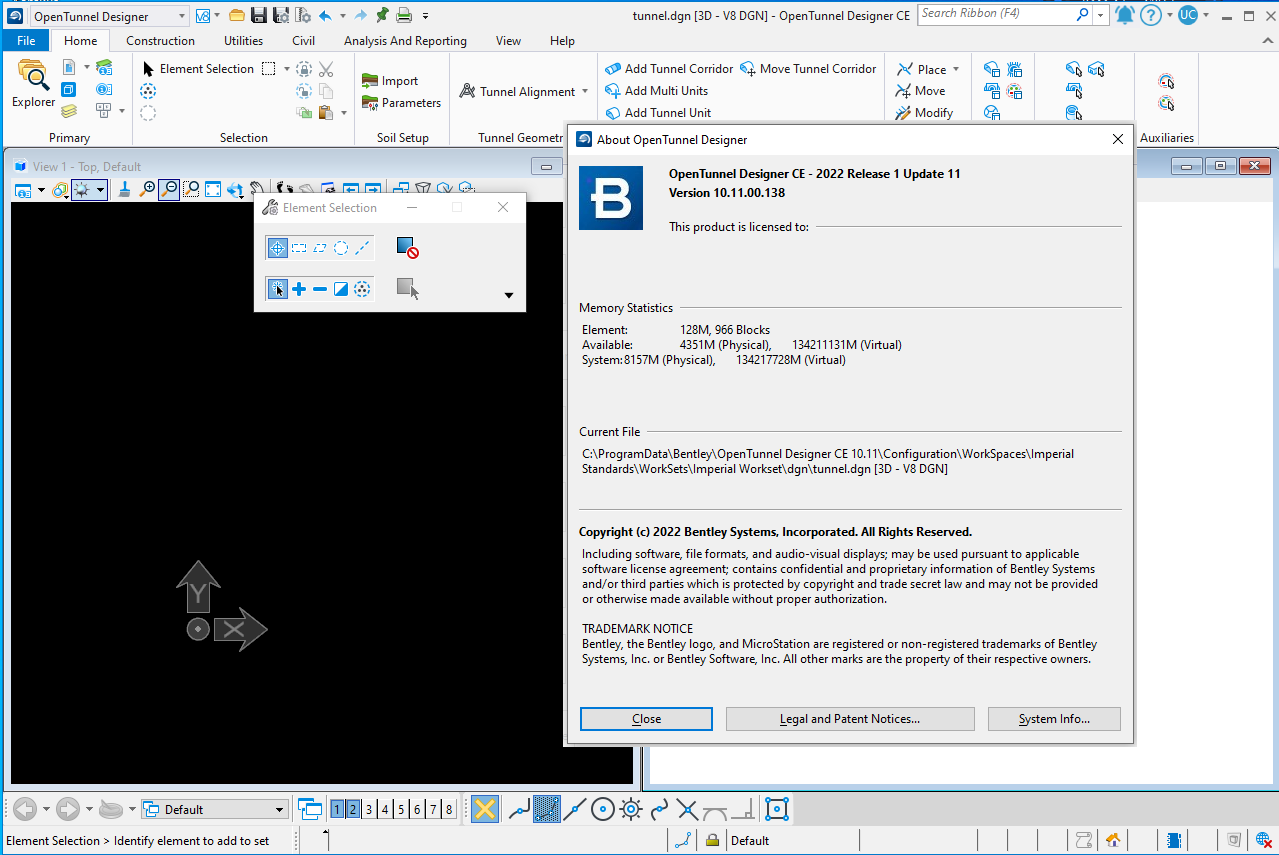Open the quick access toolbar customize arrow

(x=426, y=16)
